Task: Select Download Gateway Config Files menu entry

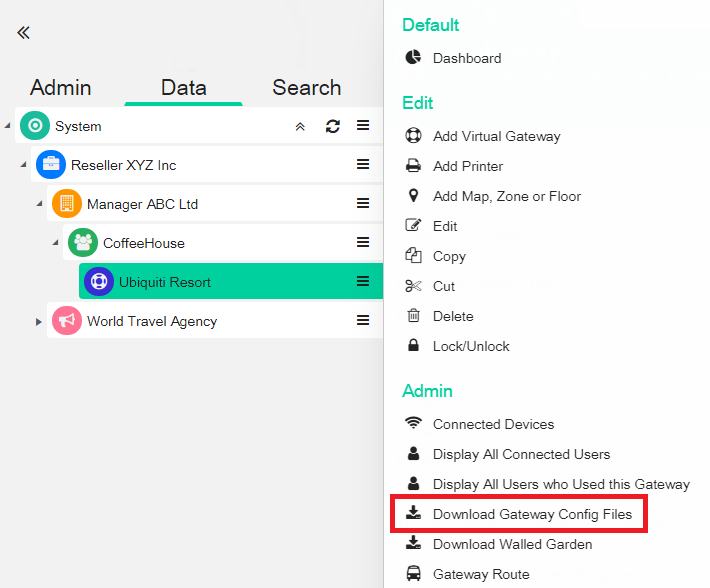Action: (532, 514)
